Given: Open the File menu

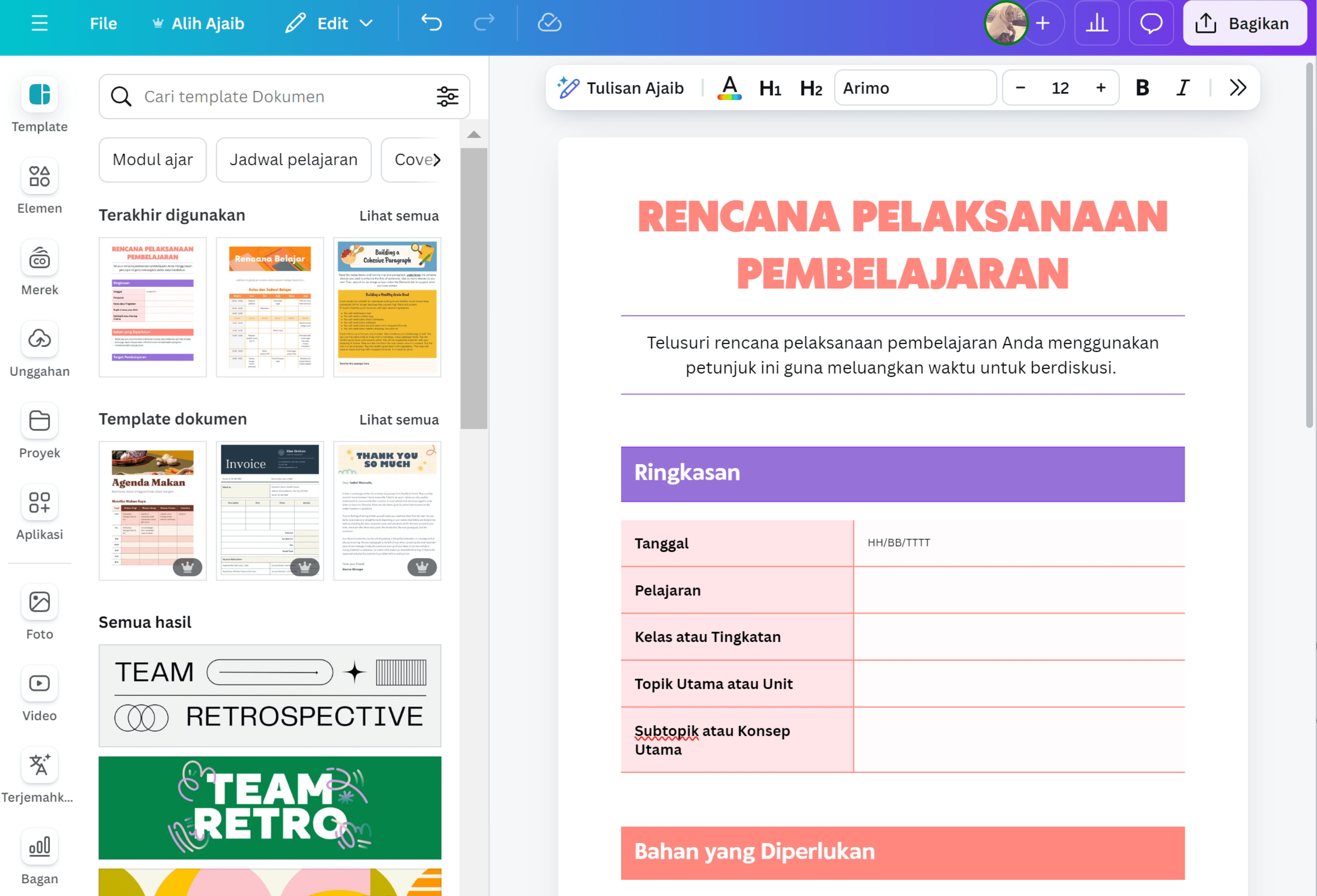Looking at the screenshot, I should click(103, 23).
